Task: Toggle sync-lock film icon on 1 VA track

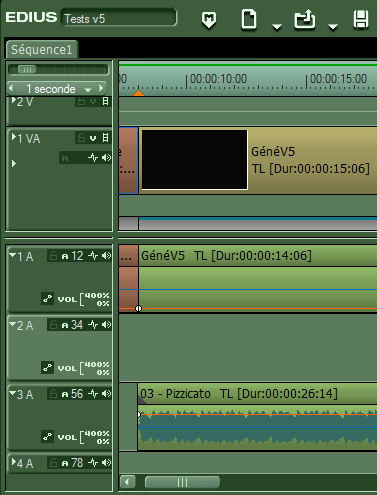Action: pyautogui.click(x=105, y=137)
